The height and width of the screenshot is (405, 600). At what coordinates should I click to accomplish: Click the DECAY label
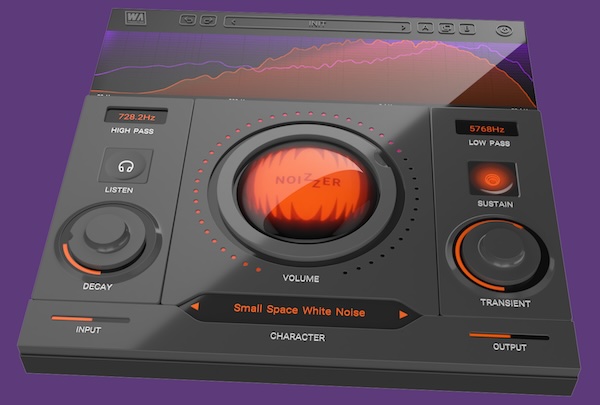click(x=98, y=287)
